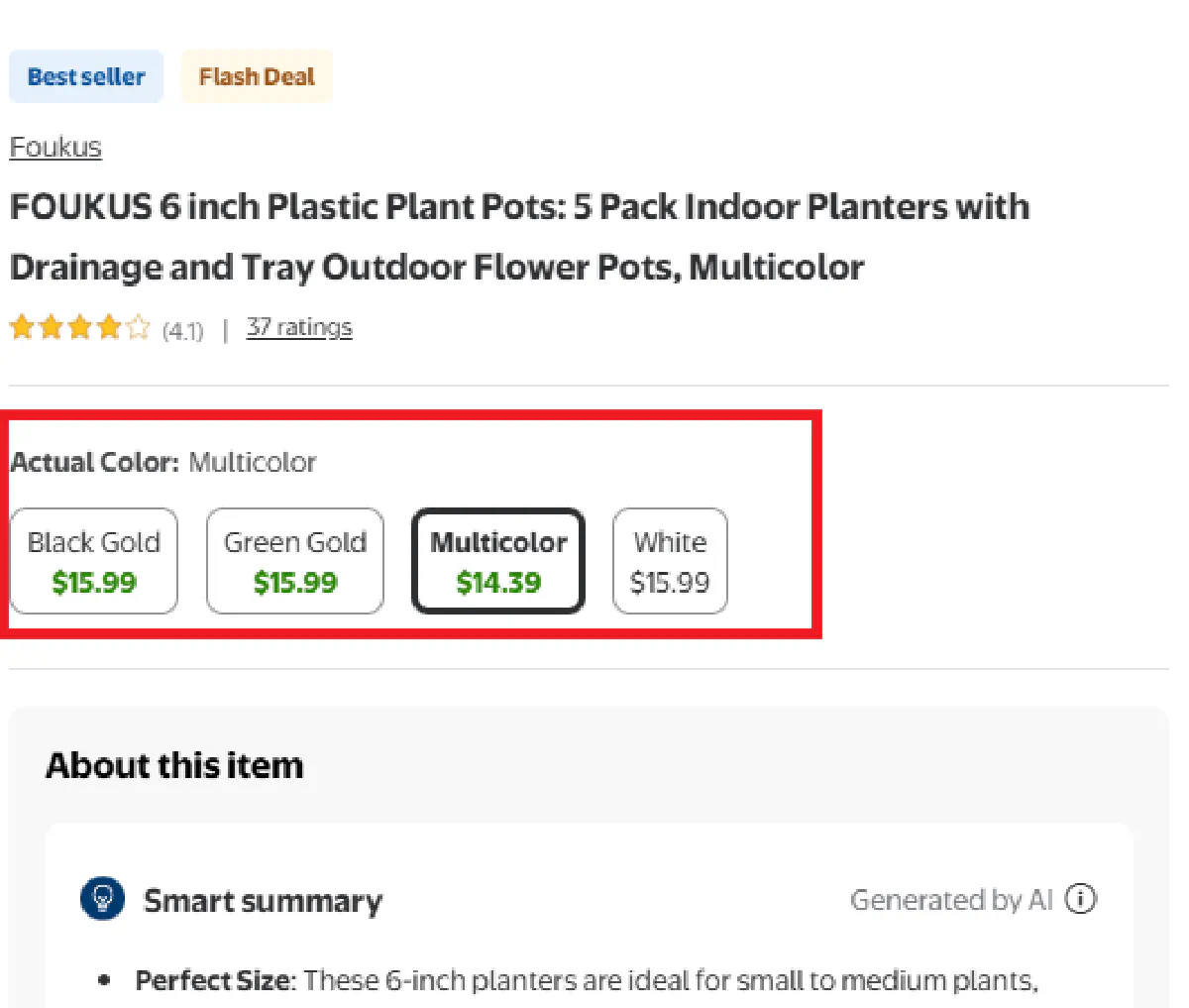The height and width of the screenshot is (1008, 1189).
Task: Click the Best seller badge
Action: tap(85, 75)
